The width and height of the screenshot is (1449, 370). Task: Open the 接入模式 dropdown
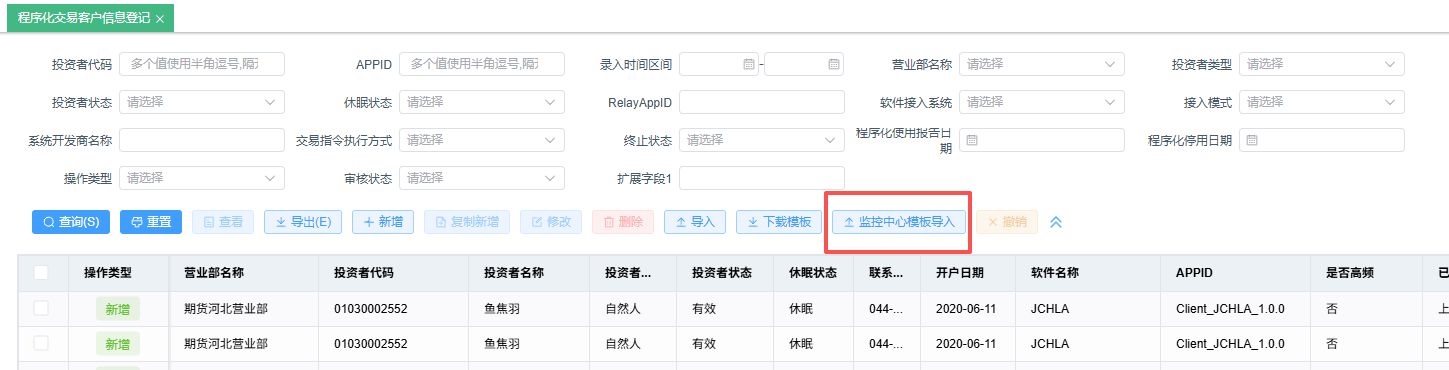point(1322,102)
